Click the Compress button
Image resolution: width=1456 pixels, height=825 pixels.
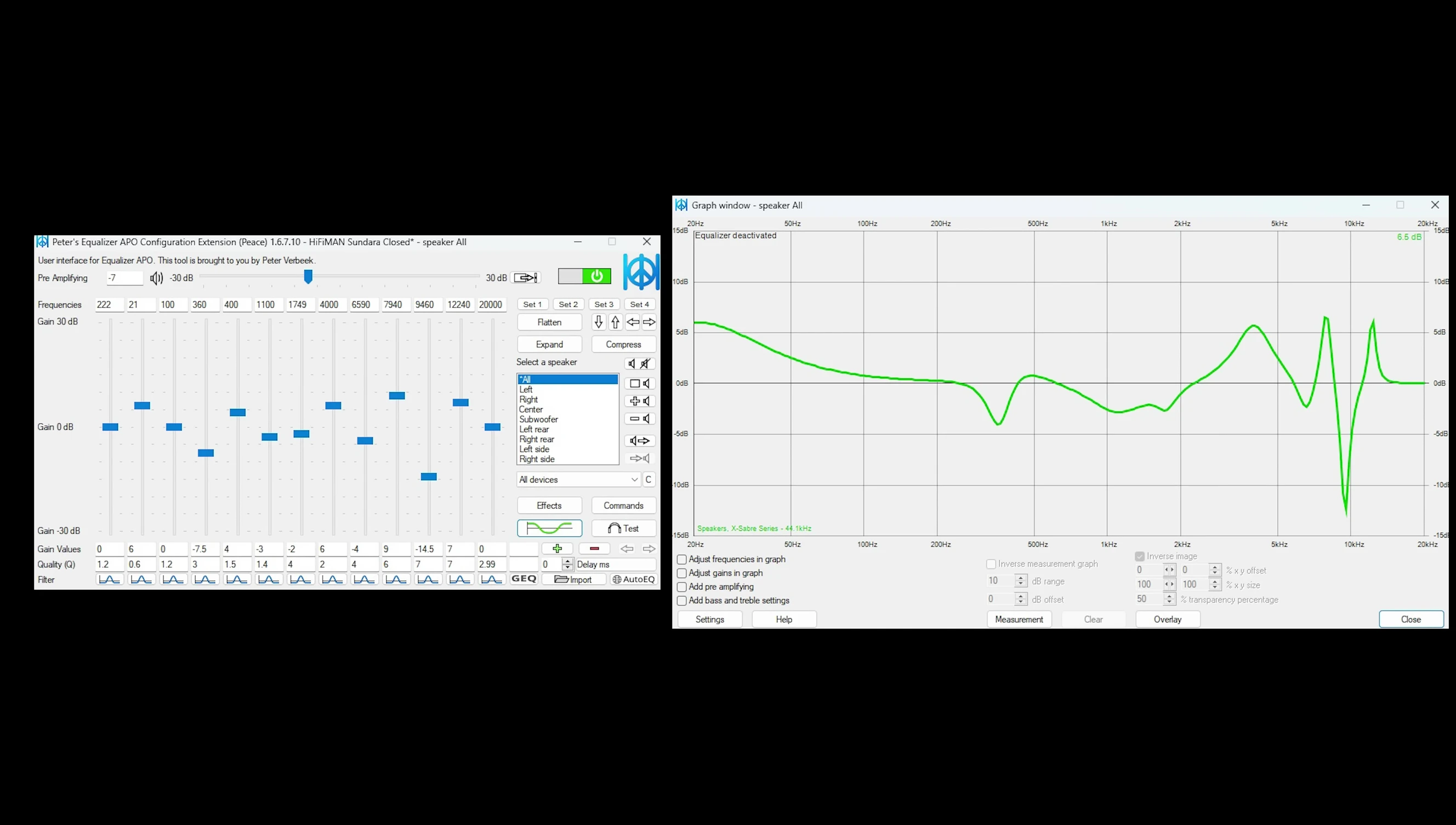(x=623, y=344)
